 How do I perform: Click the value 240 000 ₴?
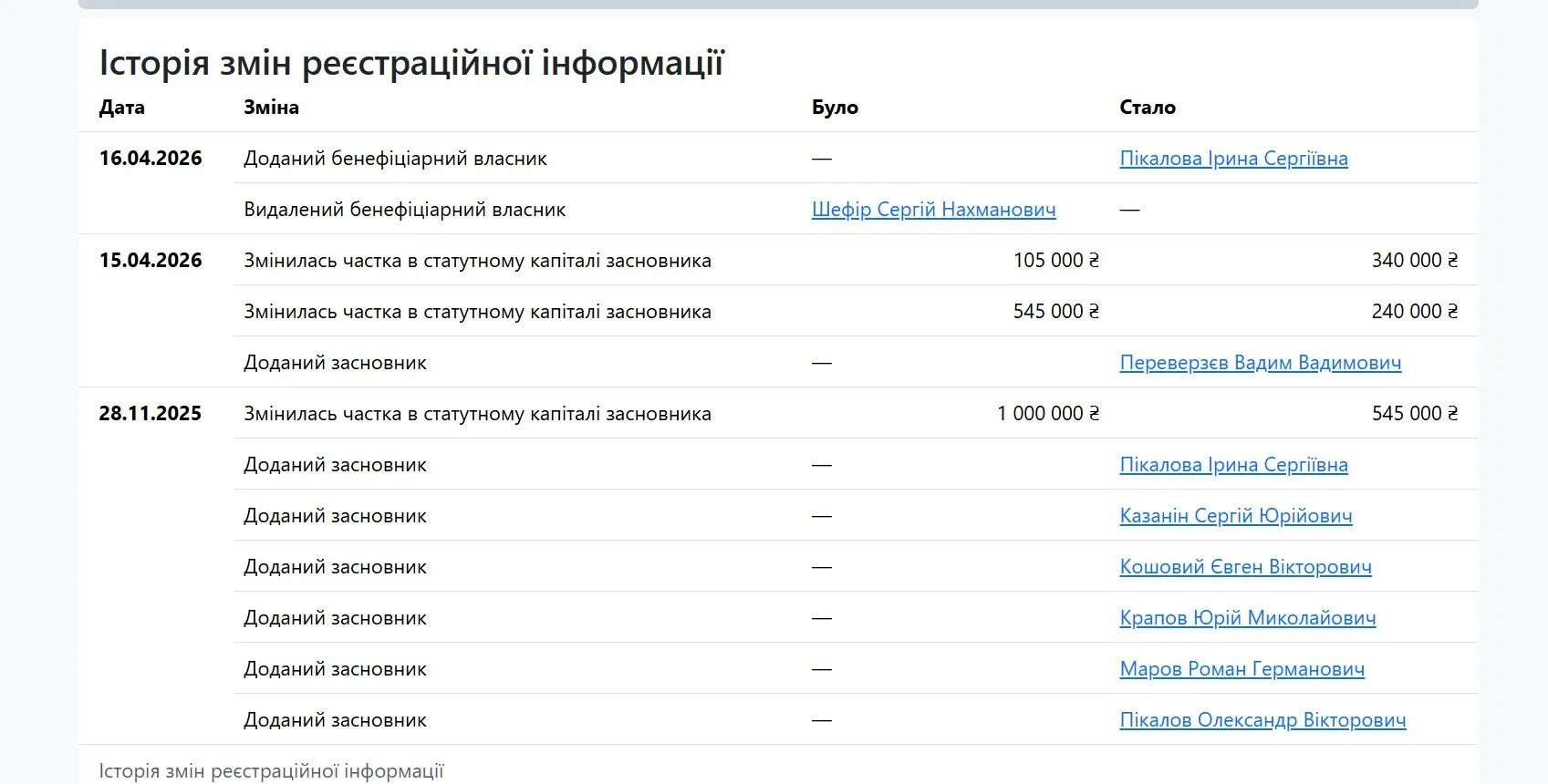1415,312
